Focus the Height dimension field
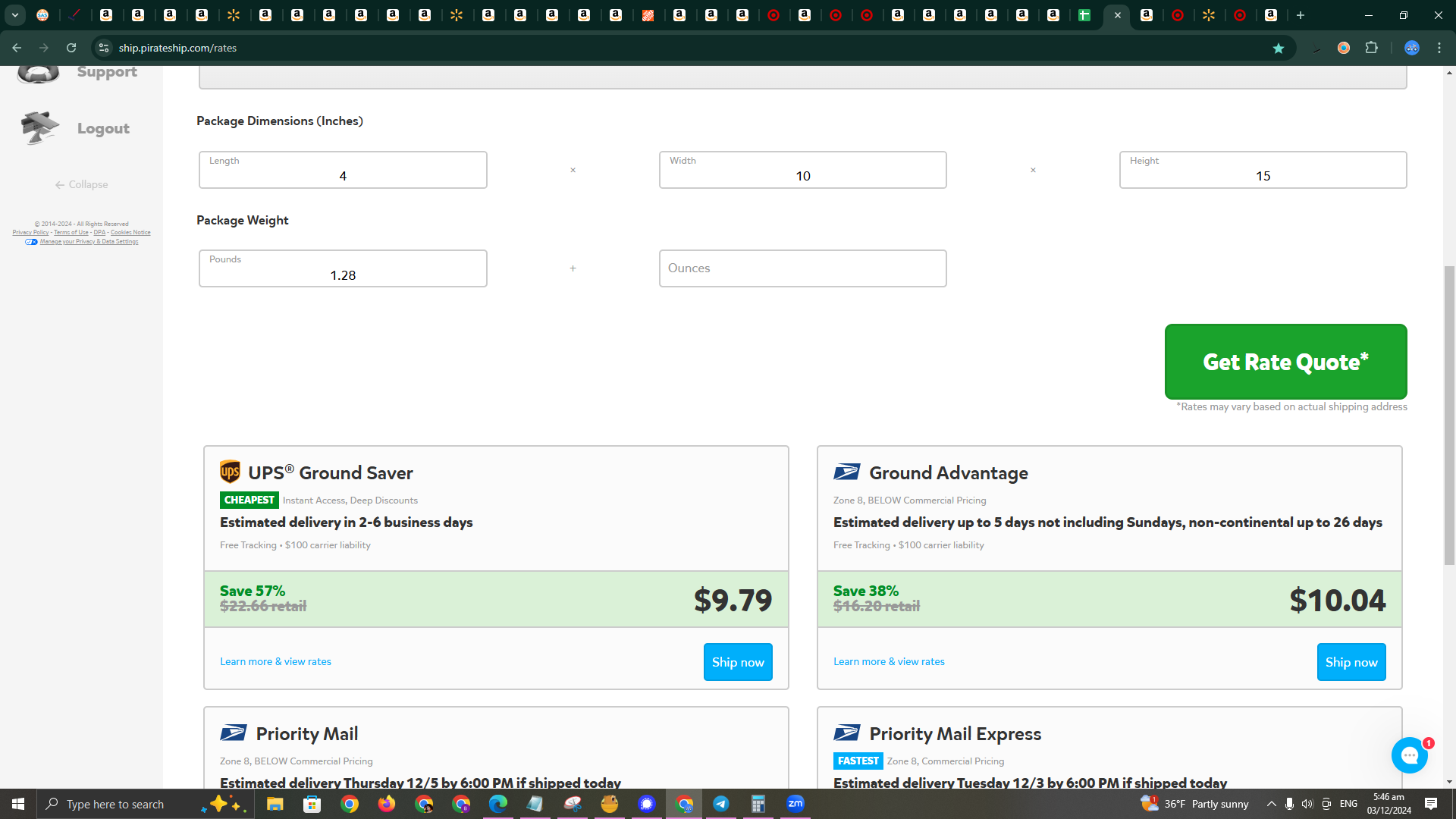Image resolution: width=1456 pixels, height=819 pixels. pos(1263,170)
